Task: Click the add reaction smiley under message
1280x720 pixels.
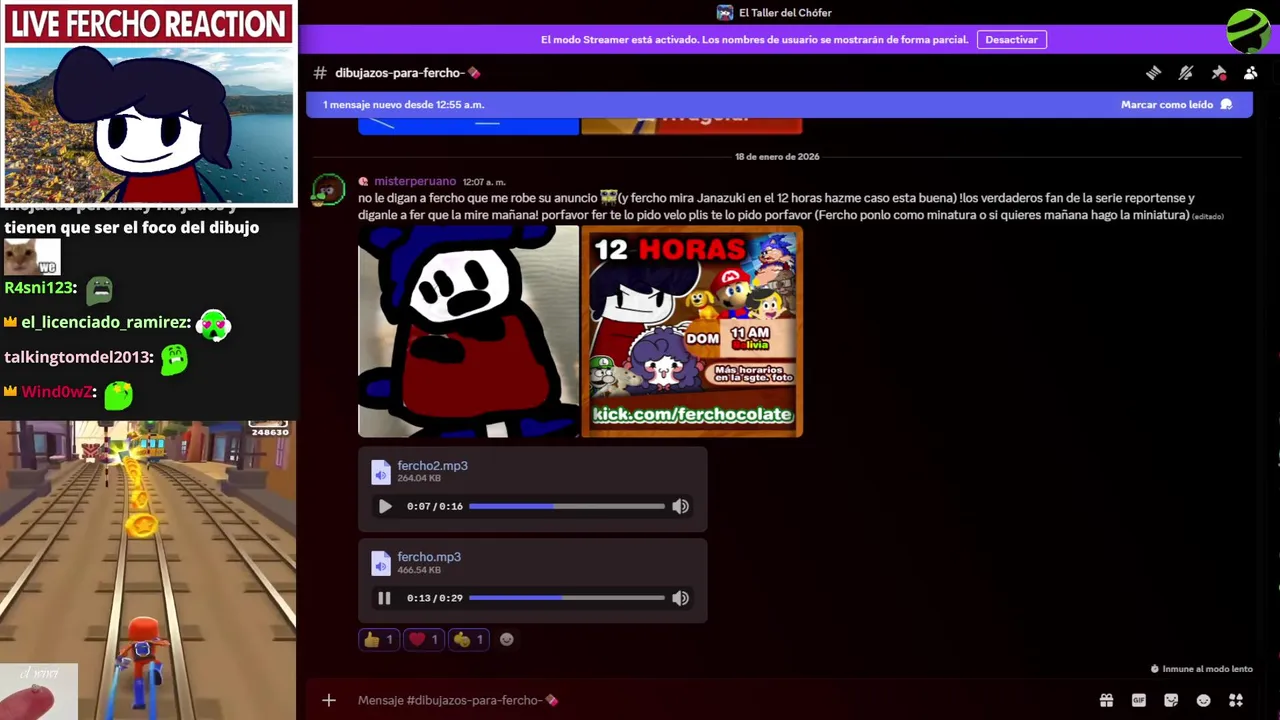Action: pyautogui.click(x=507, y=639)
